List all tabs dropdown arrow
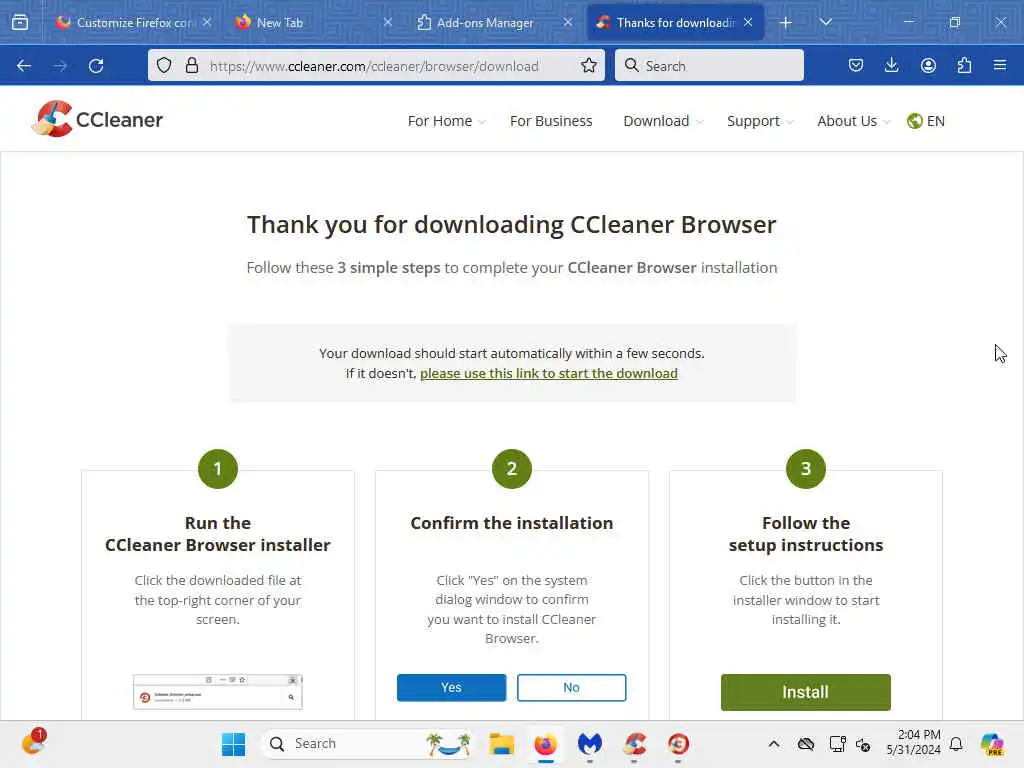 (x=825, y=22)
